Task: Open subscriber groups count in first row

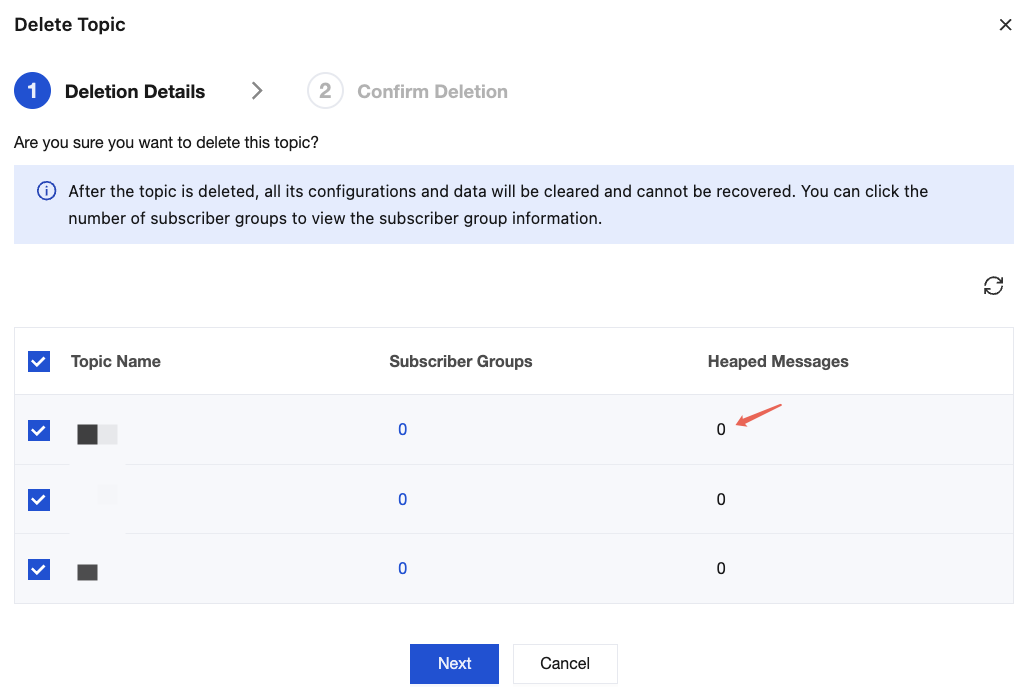Action: coord(402,430)
